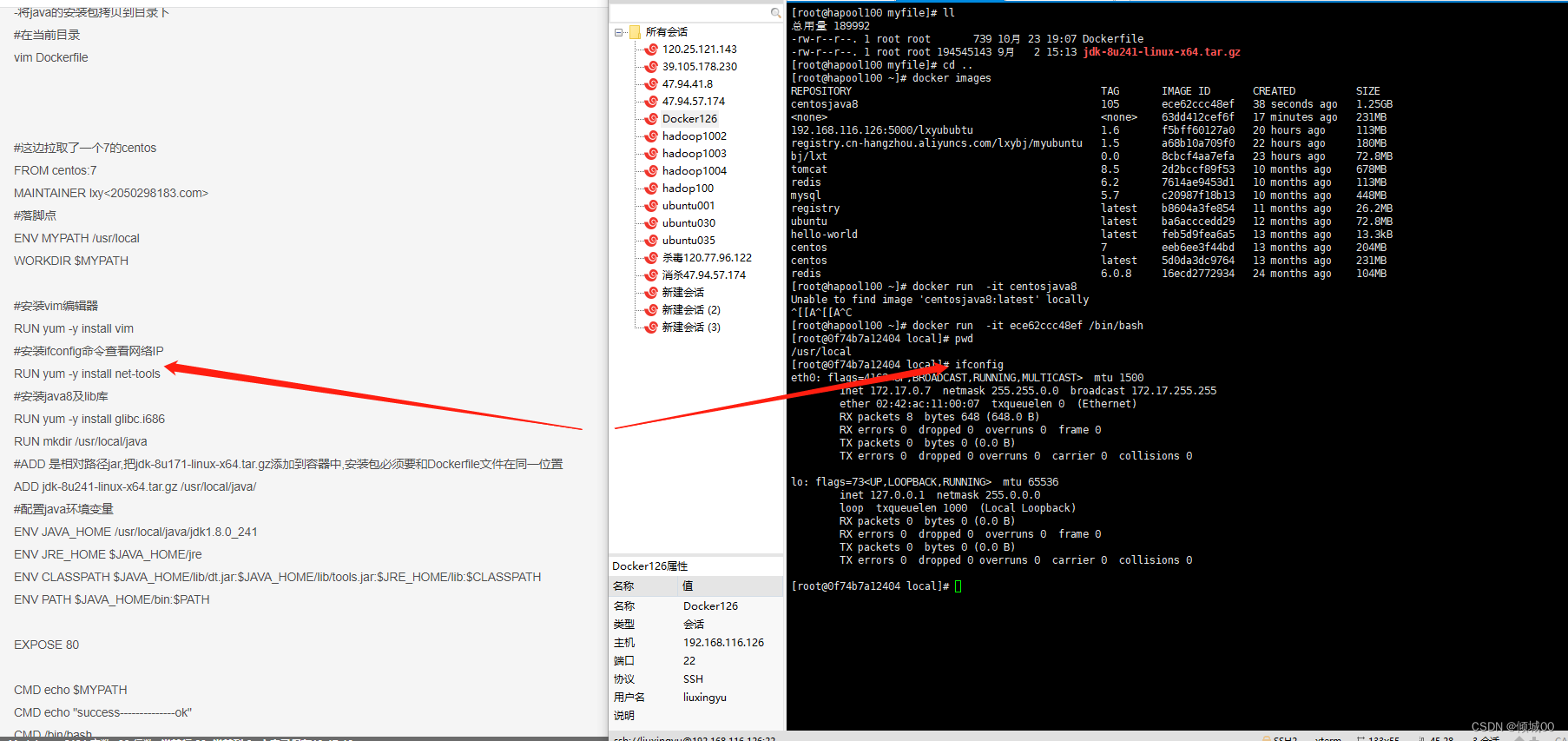This screenshot has height=741, width=1568.
Task: Select the liuxingyu username value
Action: pyautogui.click(x=705, y=698)
